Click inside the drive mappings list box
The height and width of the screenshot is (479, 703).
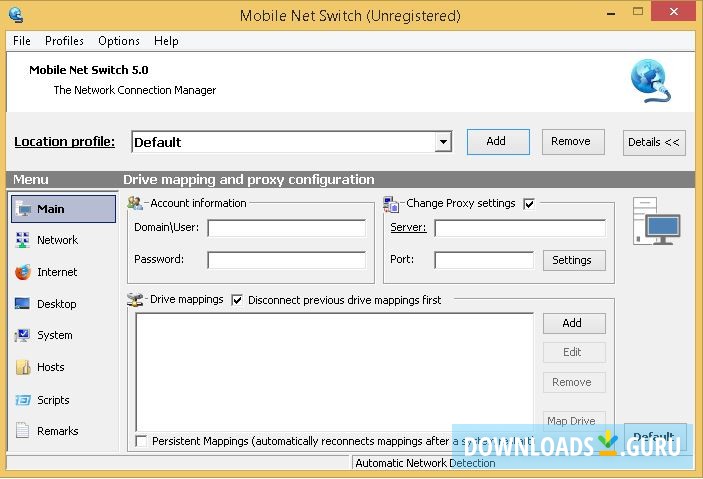[x=334, y=372]
